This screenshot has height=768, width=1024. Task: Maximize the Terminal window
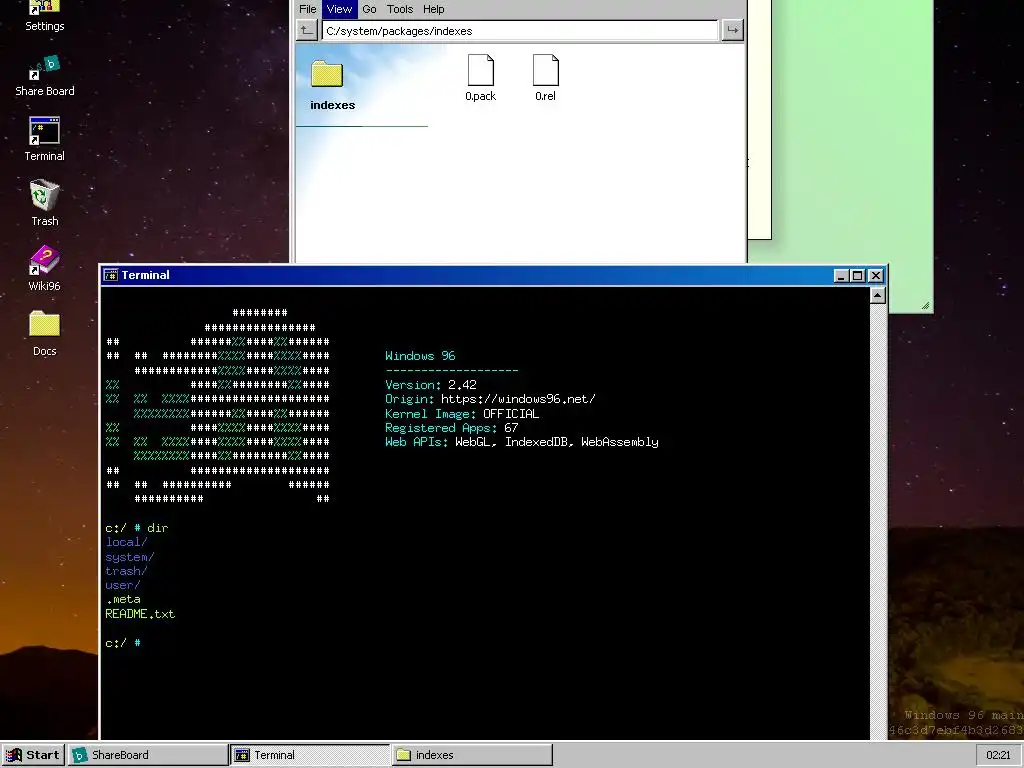pos(858,276)
